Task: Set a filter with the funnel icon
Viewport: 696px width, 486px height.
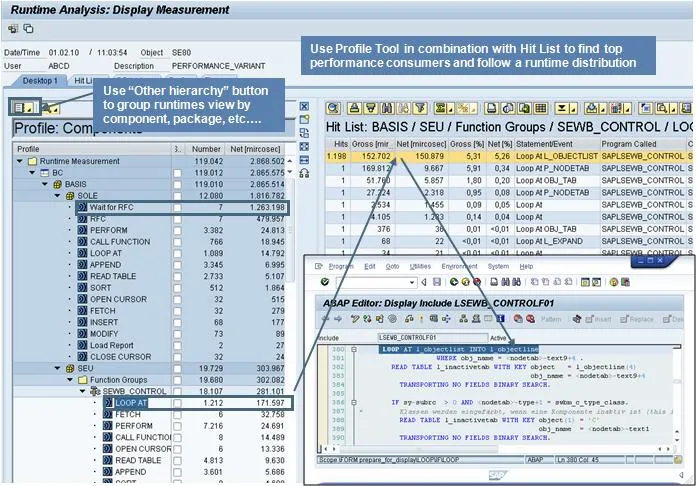Action: (x=420, y=108)
